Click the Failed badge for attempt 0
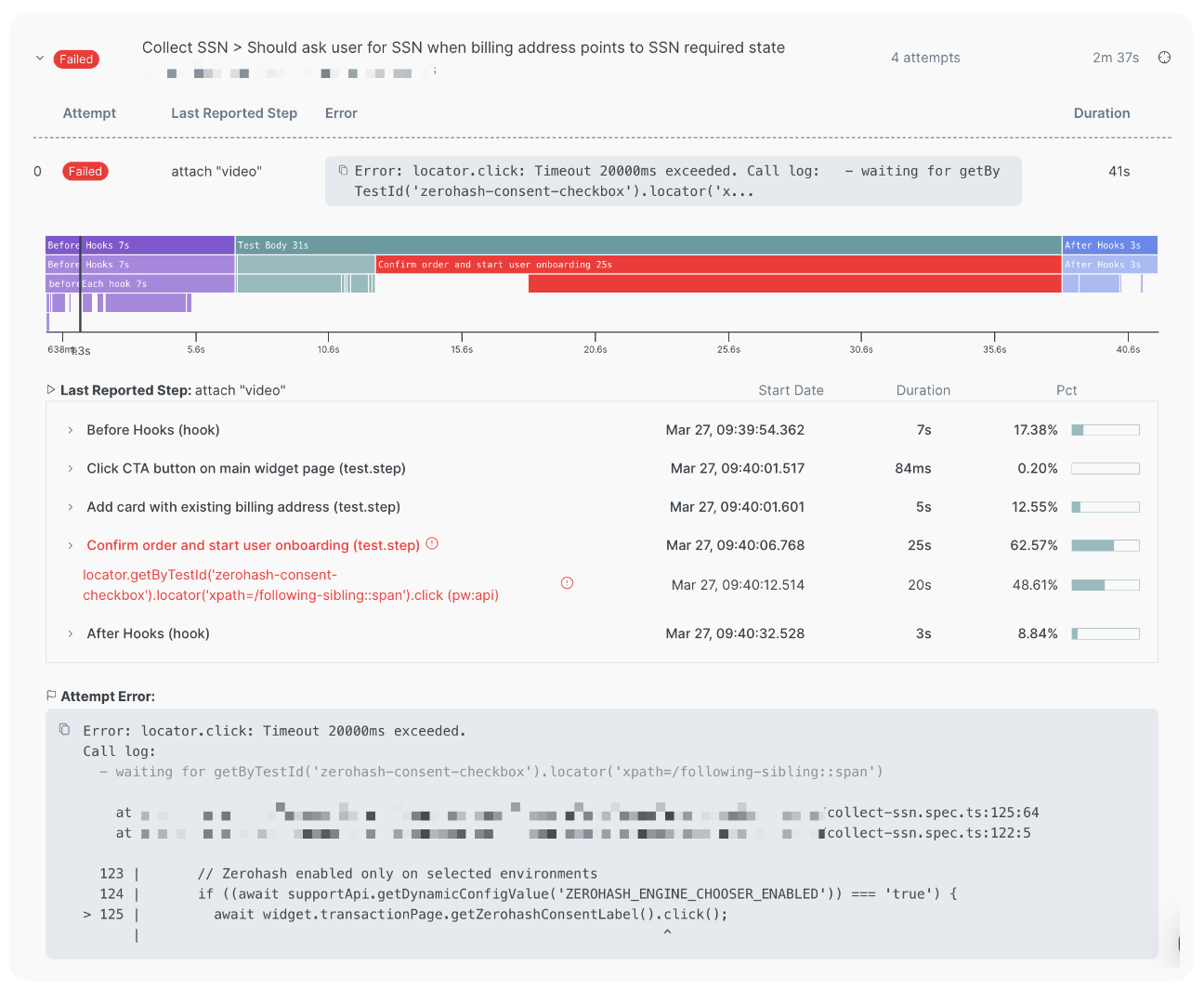 pyautogui.click(x=85, y=171)
